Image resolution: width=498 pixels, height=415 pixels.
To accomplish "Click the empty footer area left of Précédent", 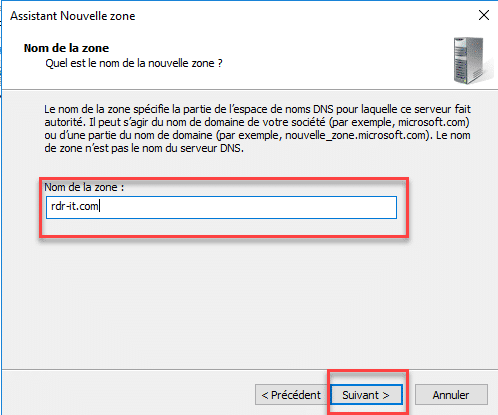I will point(128,393).
